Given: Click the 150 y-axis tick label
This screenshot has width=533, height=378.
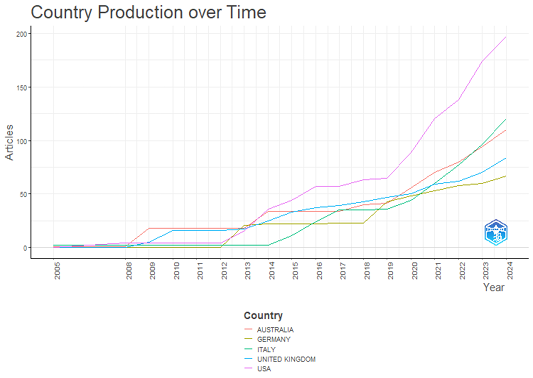Looking at the screenshot, I should coord(21,87).
